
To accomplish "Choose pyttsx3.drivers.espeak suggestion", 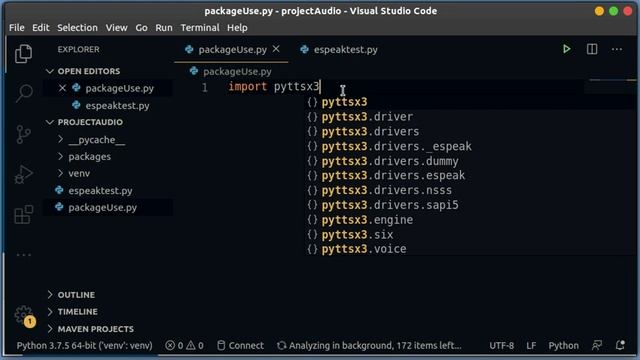I will tap(471, 176).
